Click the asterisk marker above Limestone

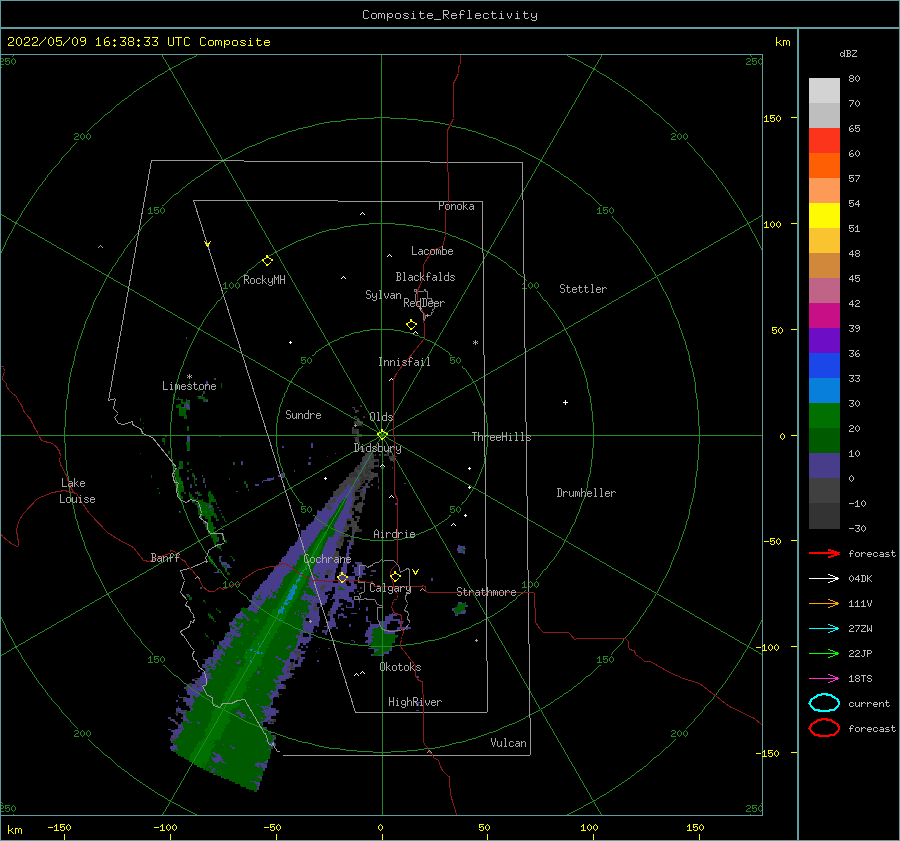tap(189, 377)
